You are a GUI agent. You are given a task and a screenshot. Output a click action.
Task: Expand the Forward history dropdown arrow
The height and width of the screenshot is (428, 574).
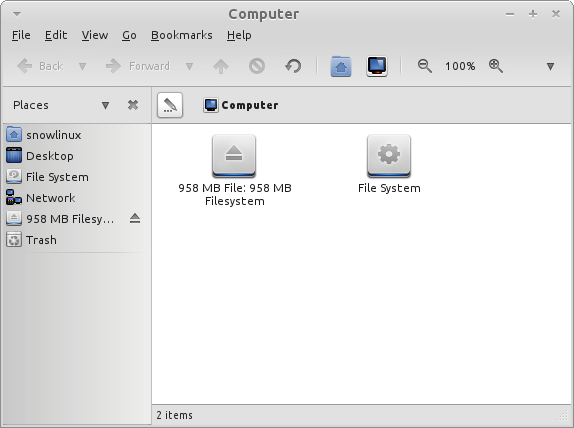coord(189,66)
